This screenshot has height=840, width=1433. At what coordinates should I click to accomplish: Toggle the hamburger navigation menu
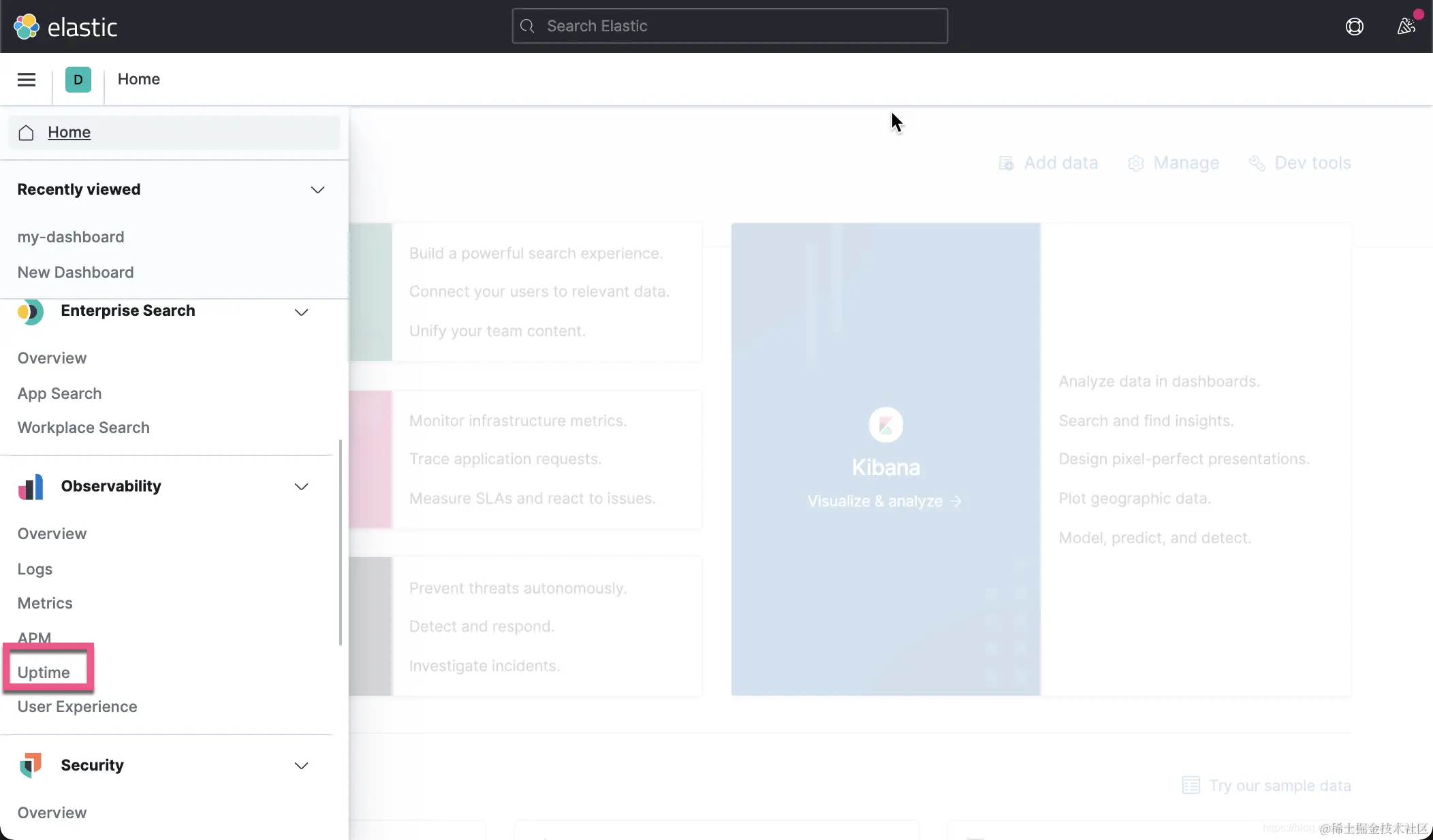(27, 80)
